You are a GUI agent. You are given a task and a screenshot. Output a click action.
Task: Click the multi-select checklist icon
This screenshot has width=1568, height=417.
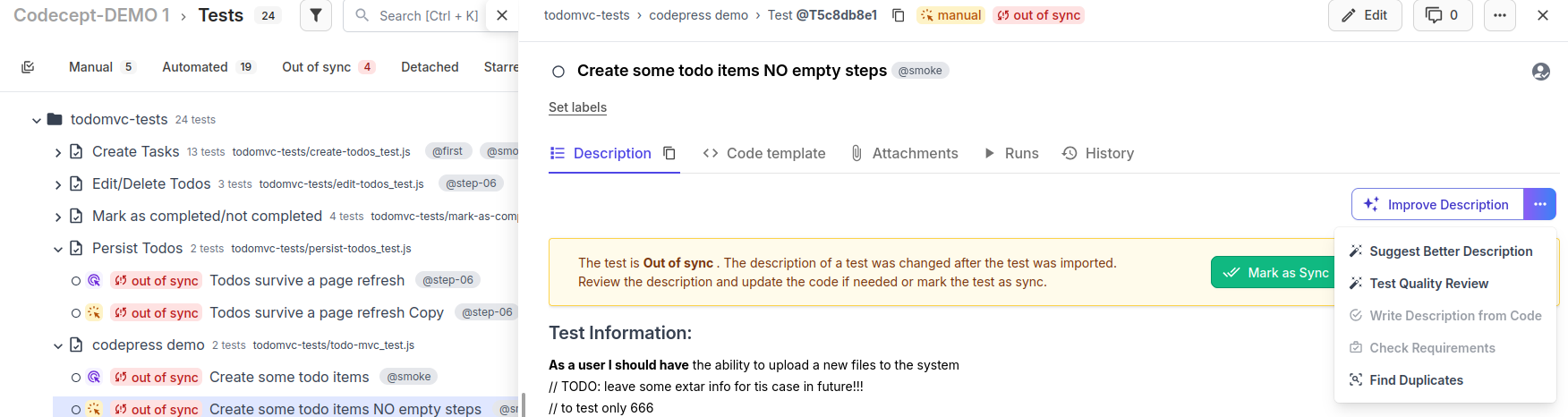tap(28, 67)
